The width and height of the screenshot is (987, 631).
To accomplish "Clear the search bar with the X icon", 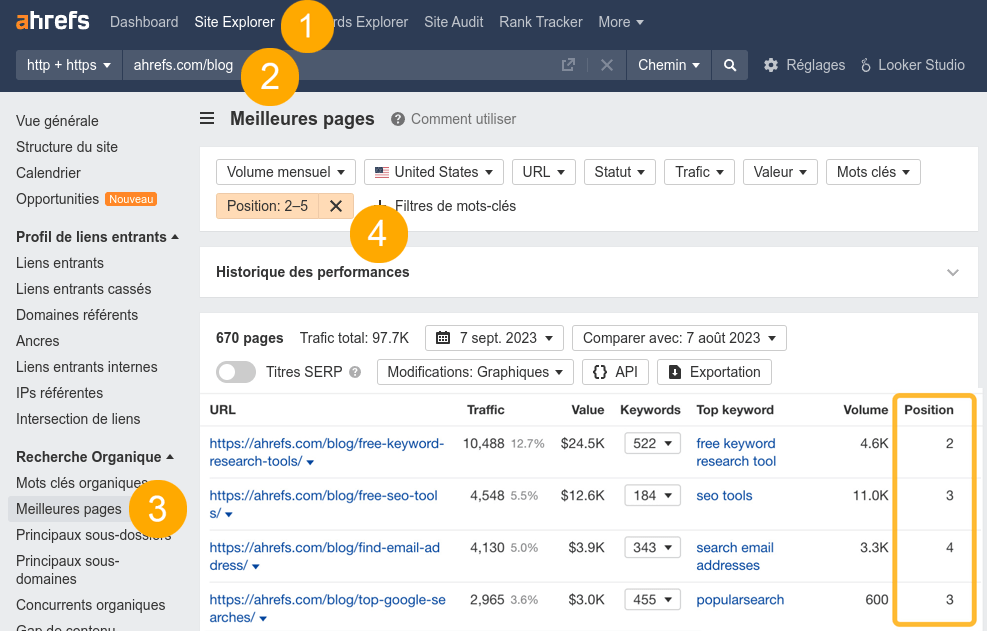I will [607, 64].
